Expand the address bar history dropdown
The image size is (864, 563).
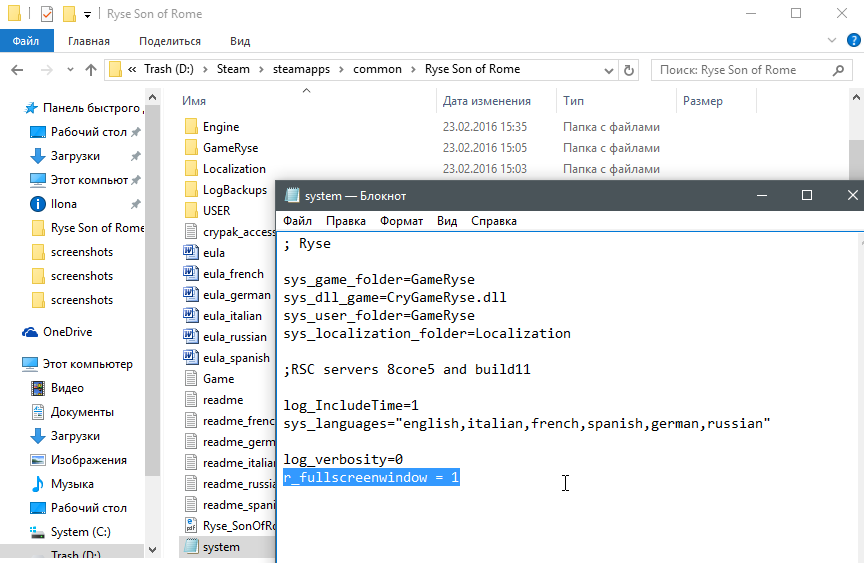click(608, 70)
